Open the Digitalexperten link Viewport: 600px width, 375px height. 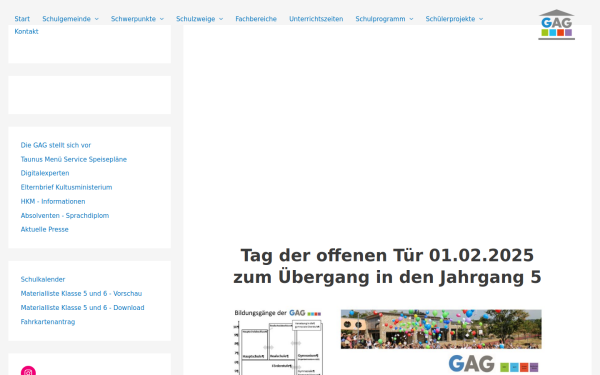(x=45, y=173)
